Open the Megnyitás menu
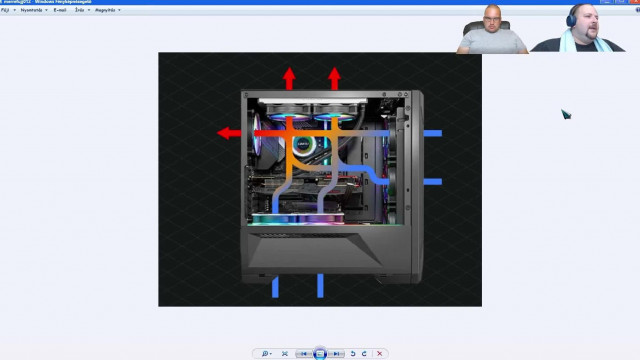 point(105,10)
